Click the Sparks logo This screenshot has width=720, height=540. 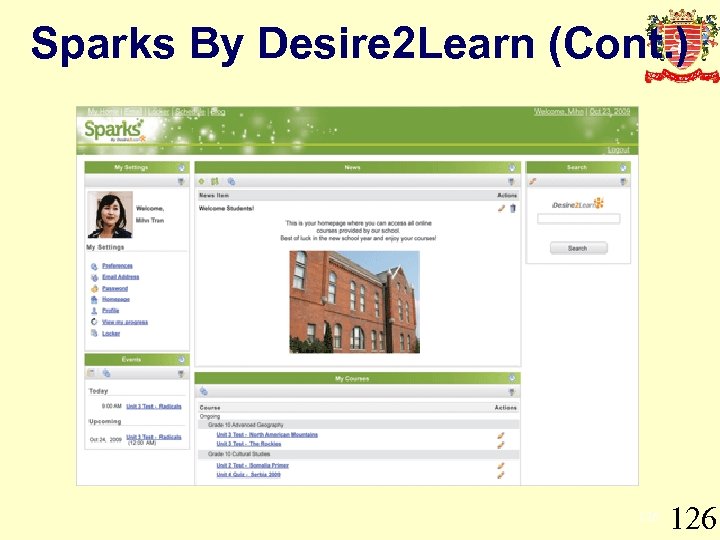click(x=114, y=131)
